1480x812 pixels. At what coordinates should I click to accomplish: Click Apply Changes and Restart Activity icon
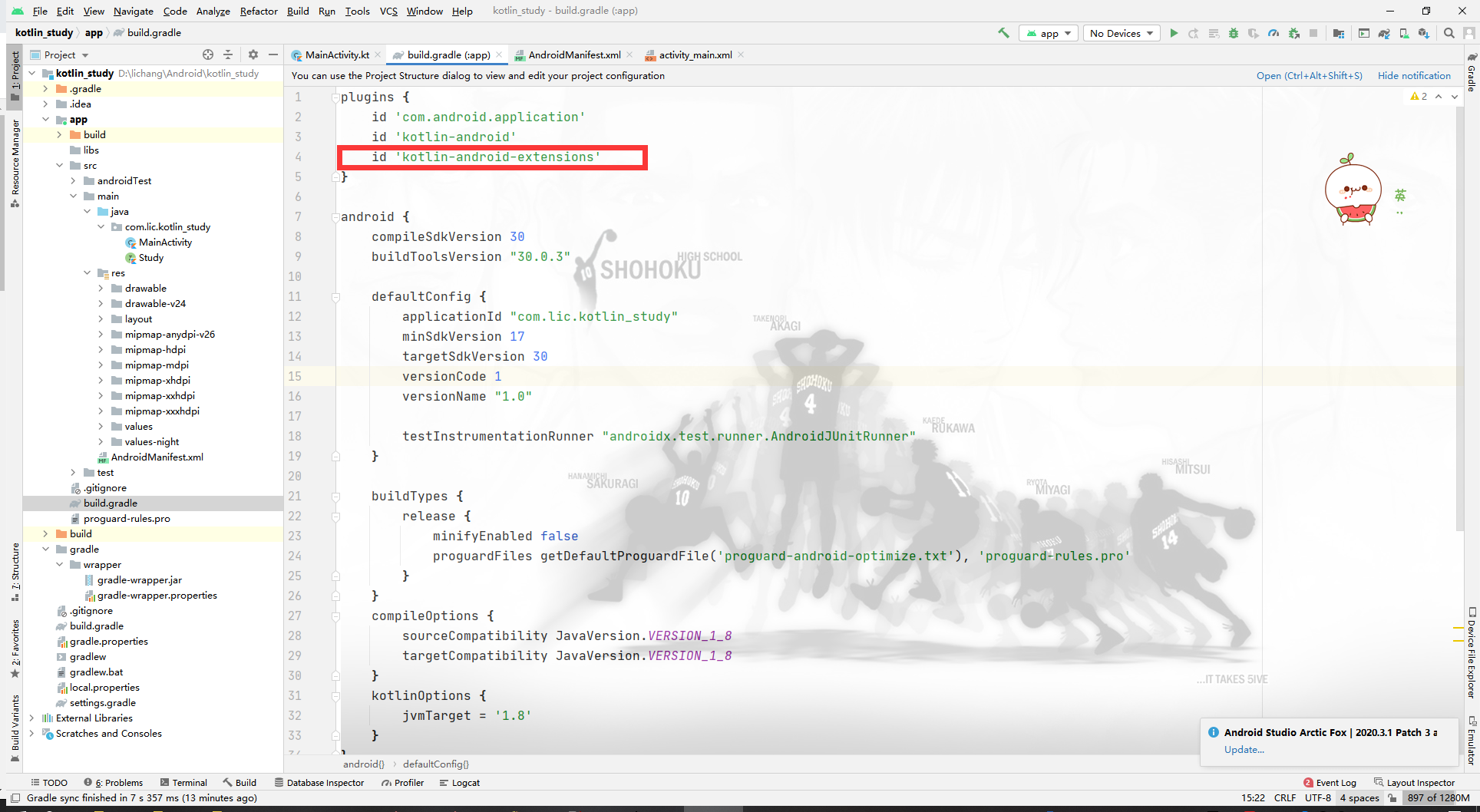click(x=1194, y=33)
